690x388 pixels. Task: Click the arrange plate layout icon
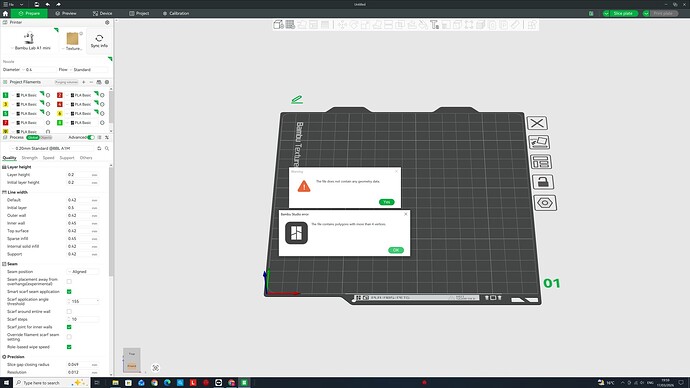tap(540, 162)
